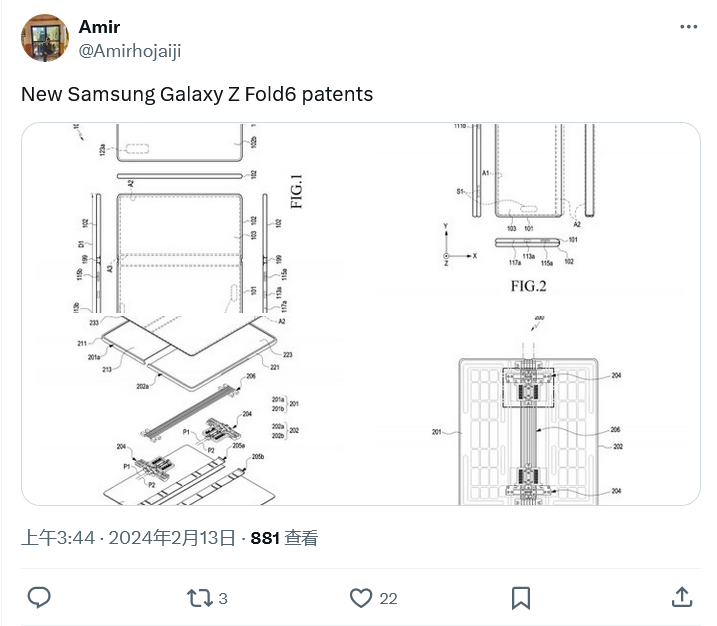Click the like count 22
The width and height of the screenshot is (717, 626).
point(388,599)
